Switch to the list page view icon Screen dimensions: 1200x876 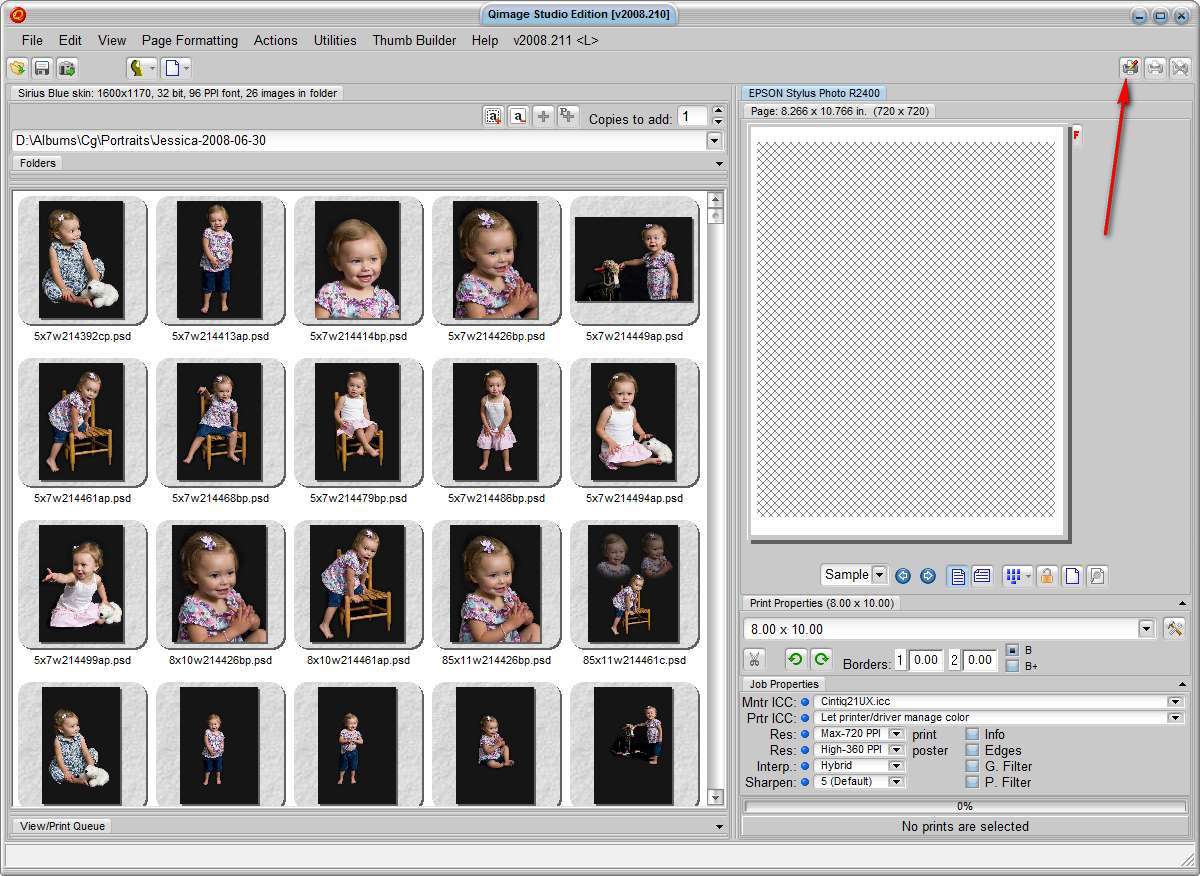click(x=982, y=575)
